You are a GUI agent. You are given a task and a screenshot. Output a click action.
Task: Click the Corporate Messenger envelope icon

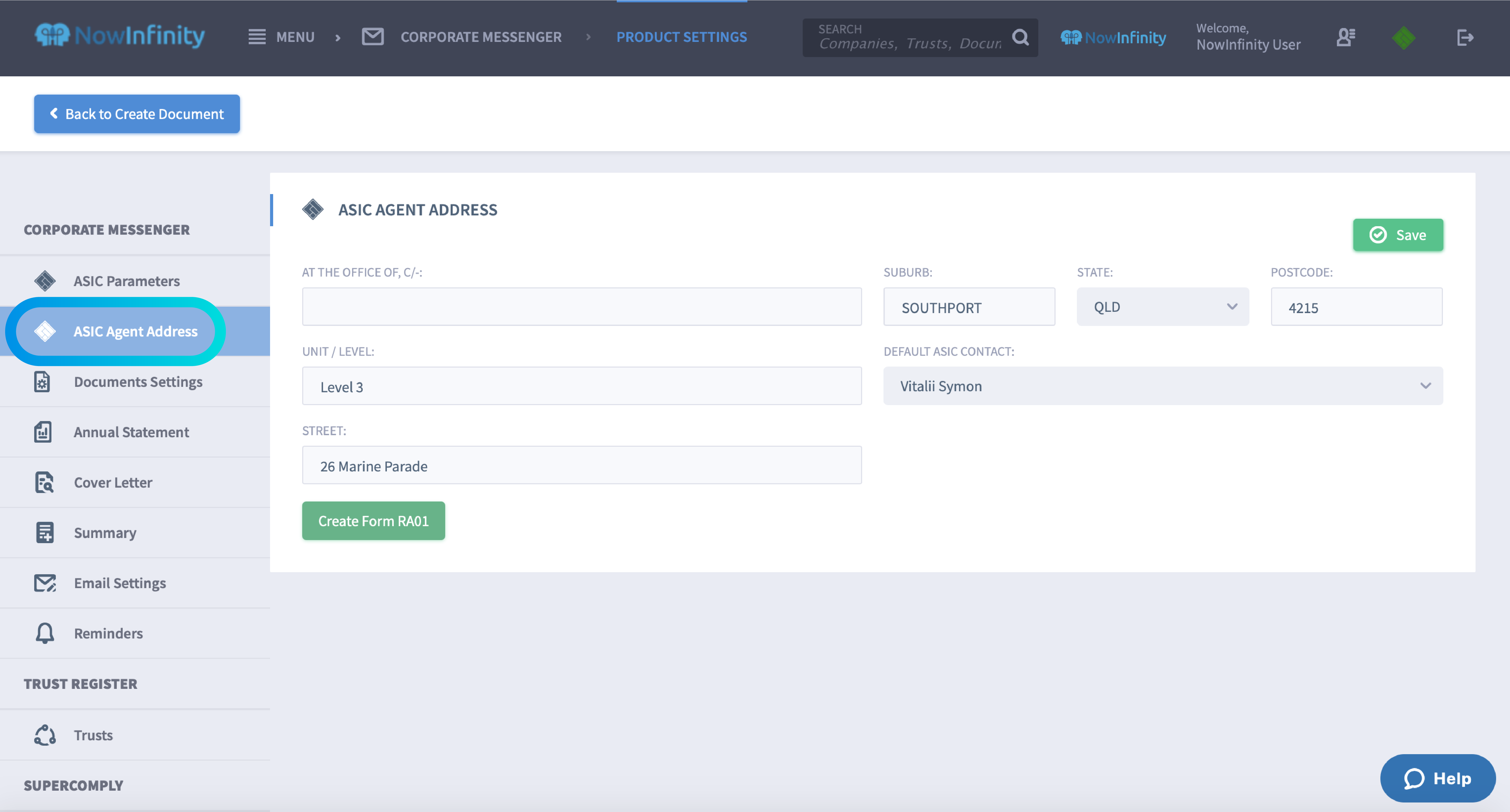[x=373, y=37]
